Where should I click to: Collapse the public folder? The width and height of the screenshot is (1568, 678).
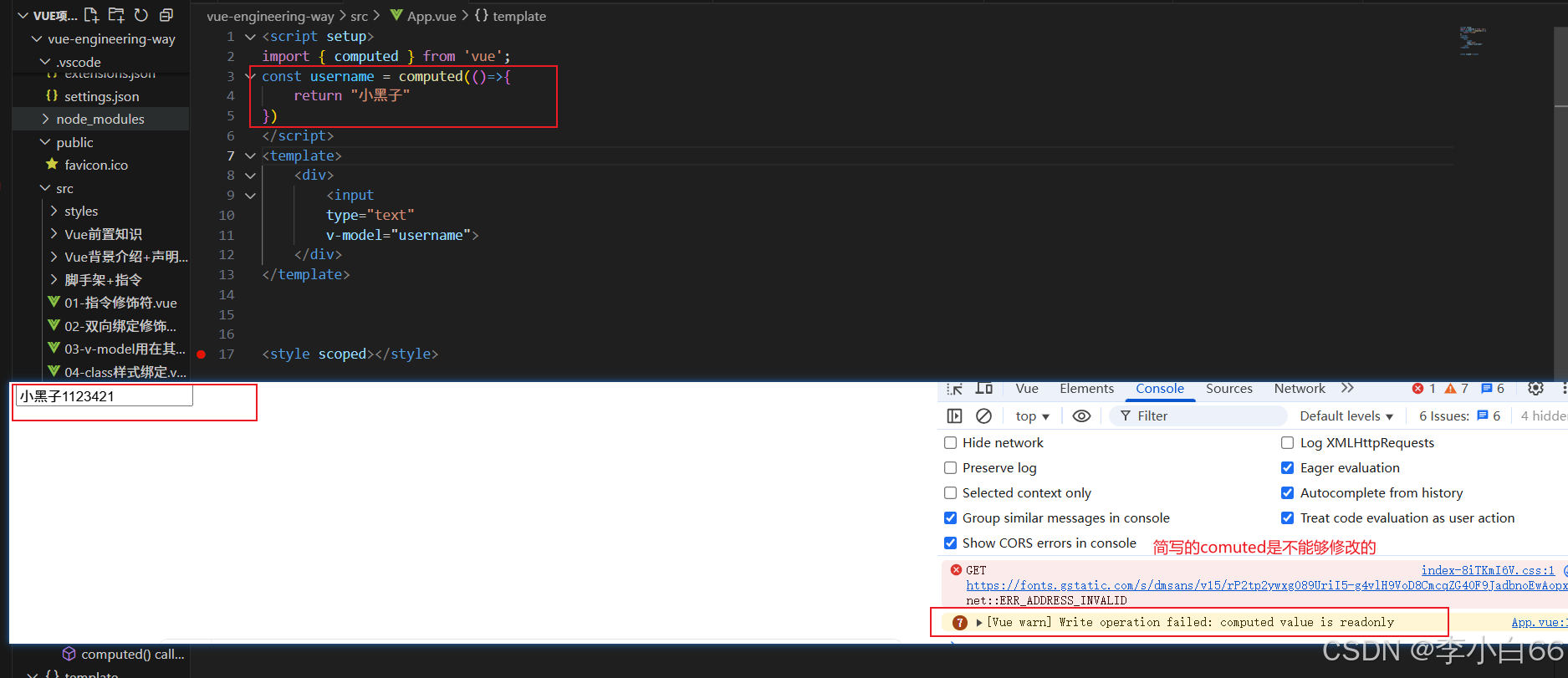(45, 142)
